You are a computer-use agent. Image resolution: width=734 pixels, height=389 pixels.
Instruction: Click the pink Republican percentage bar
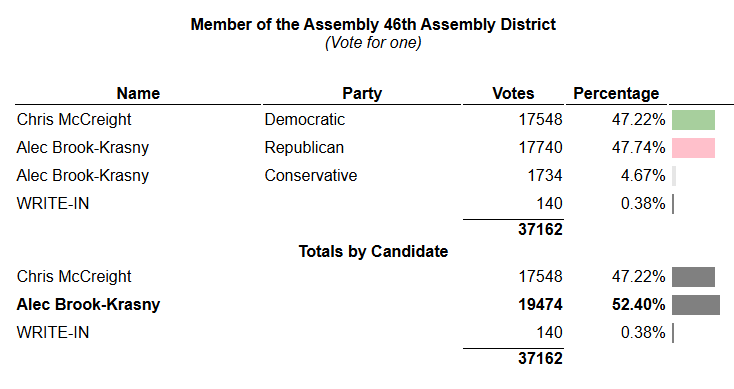coord(693,148)
